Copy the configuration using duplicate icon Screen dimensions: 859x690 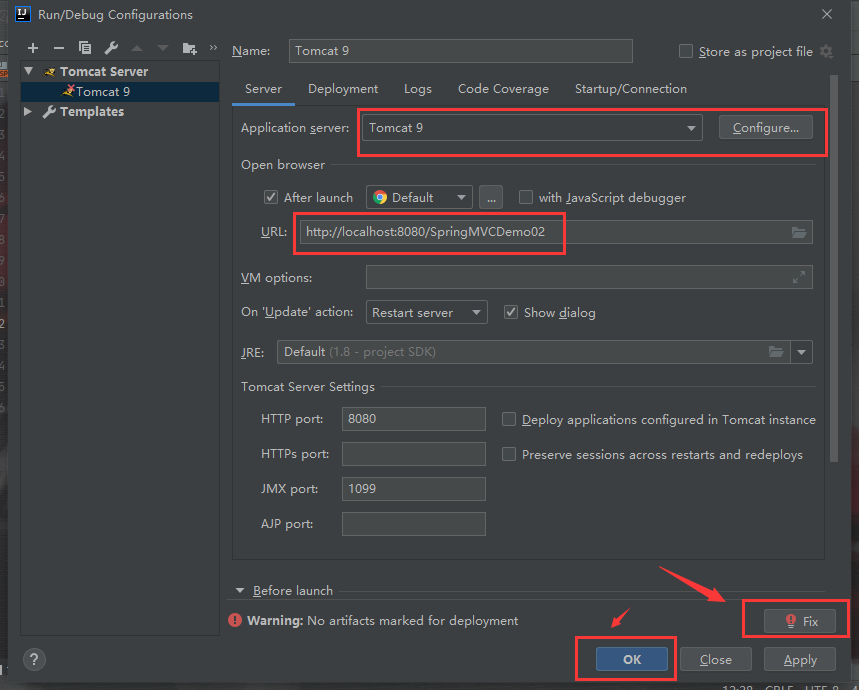point(85,48)
